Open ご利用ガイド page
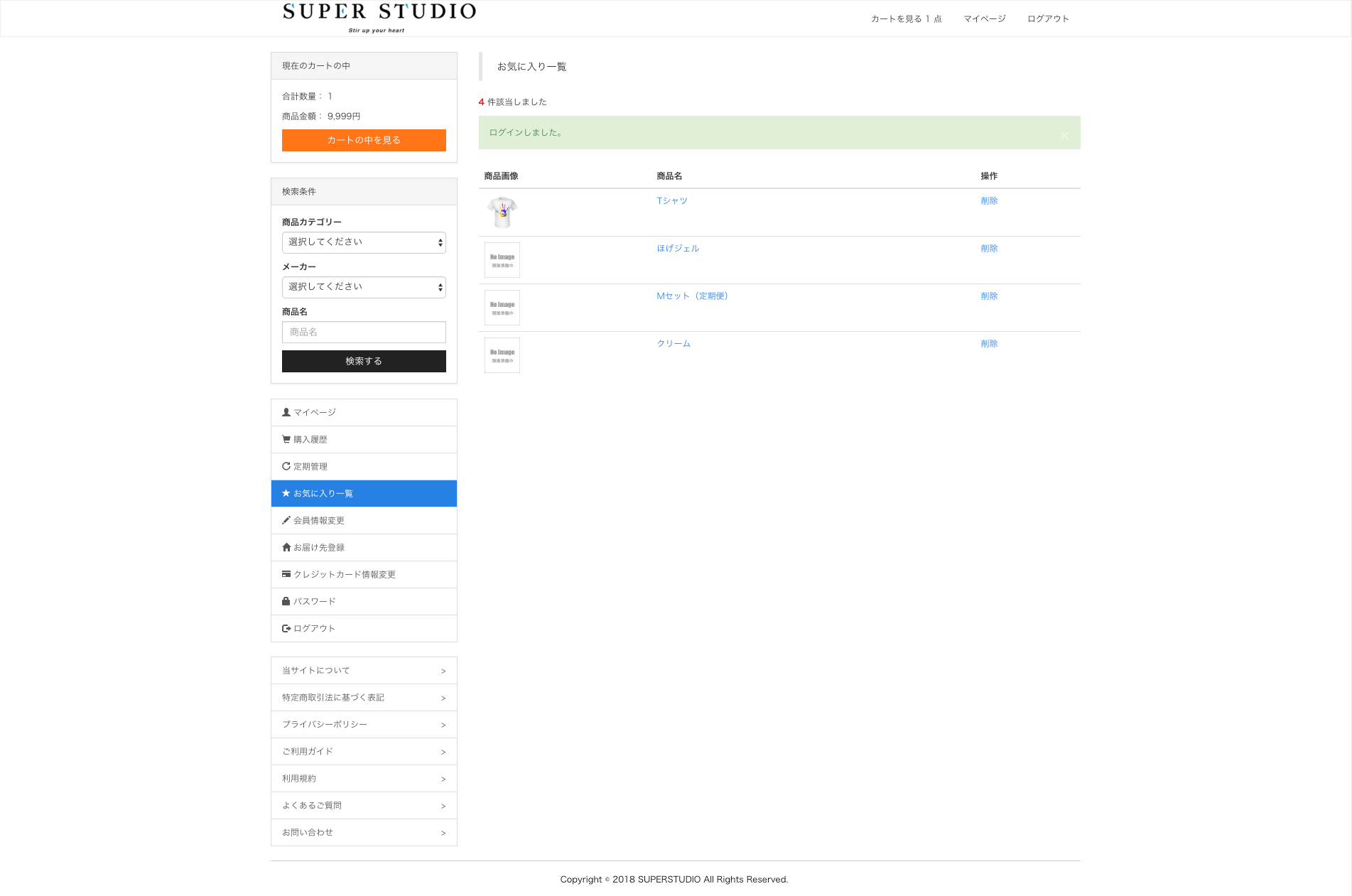The image size is (1352, 896). pyautogui.click(x=364, y=752)
